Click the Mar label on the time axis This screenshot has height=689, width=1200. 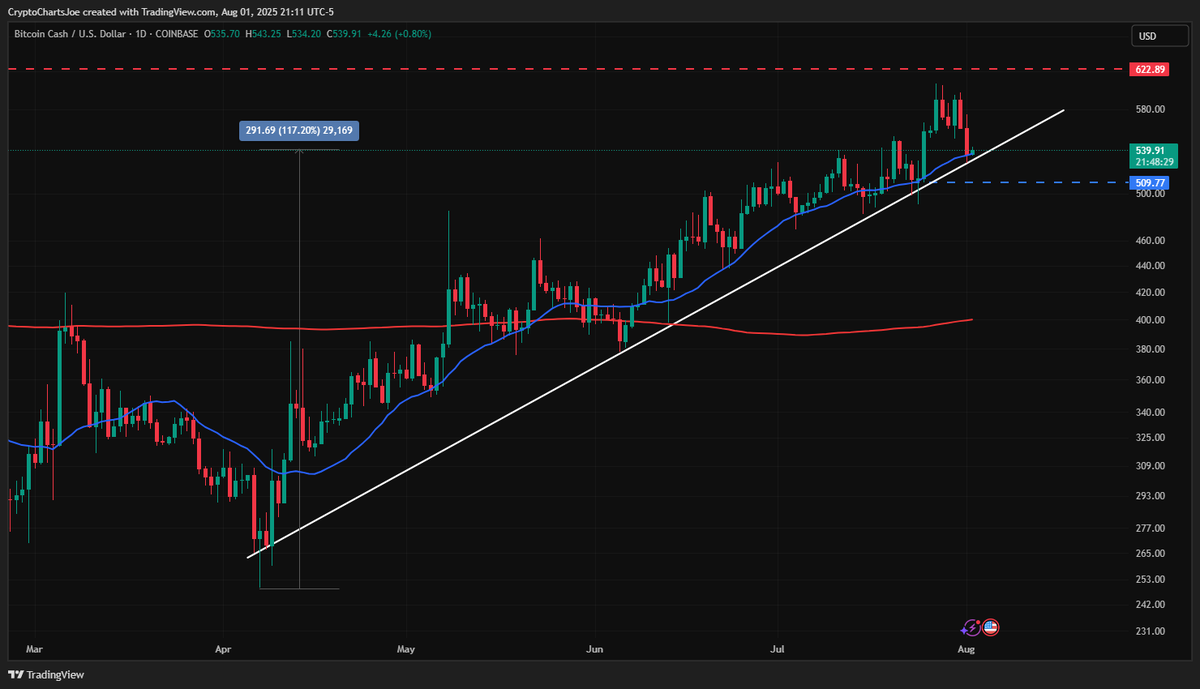tap(36, 648)
